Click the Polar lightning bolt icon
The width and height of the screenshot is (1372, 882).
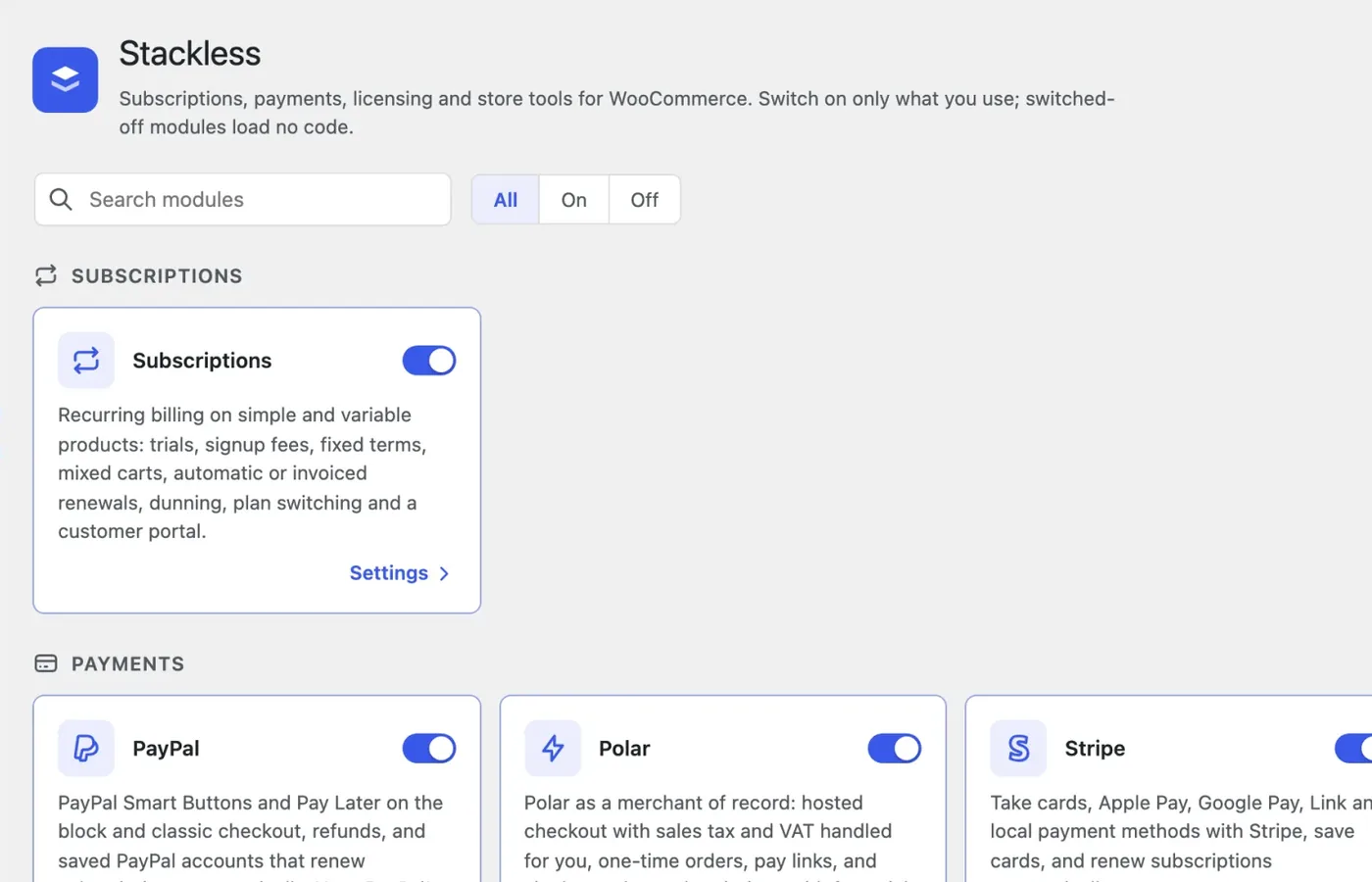(553, 748)
